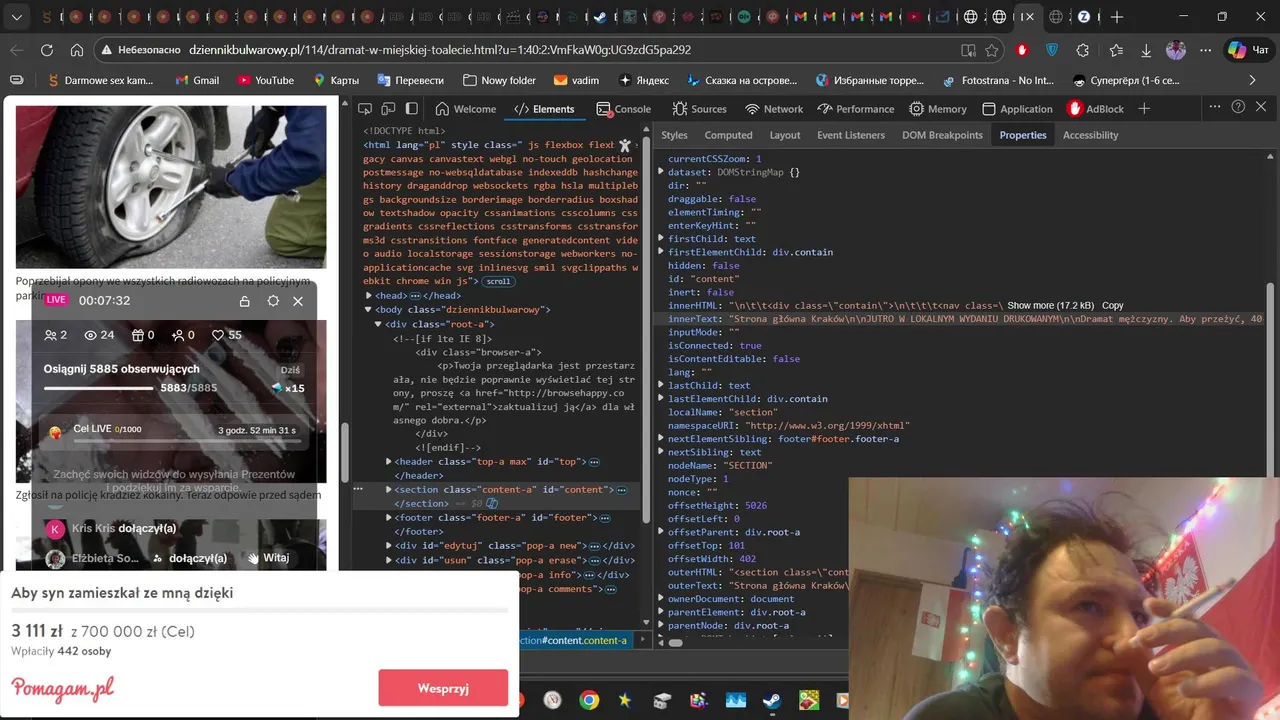Open new browser tab plus button
The height and width of the screenshot is (720, 1280).
tap(1117, 17)
